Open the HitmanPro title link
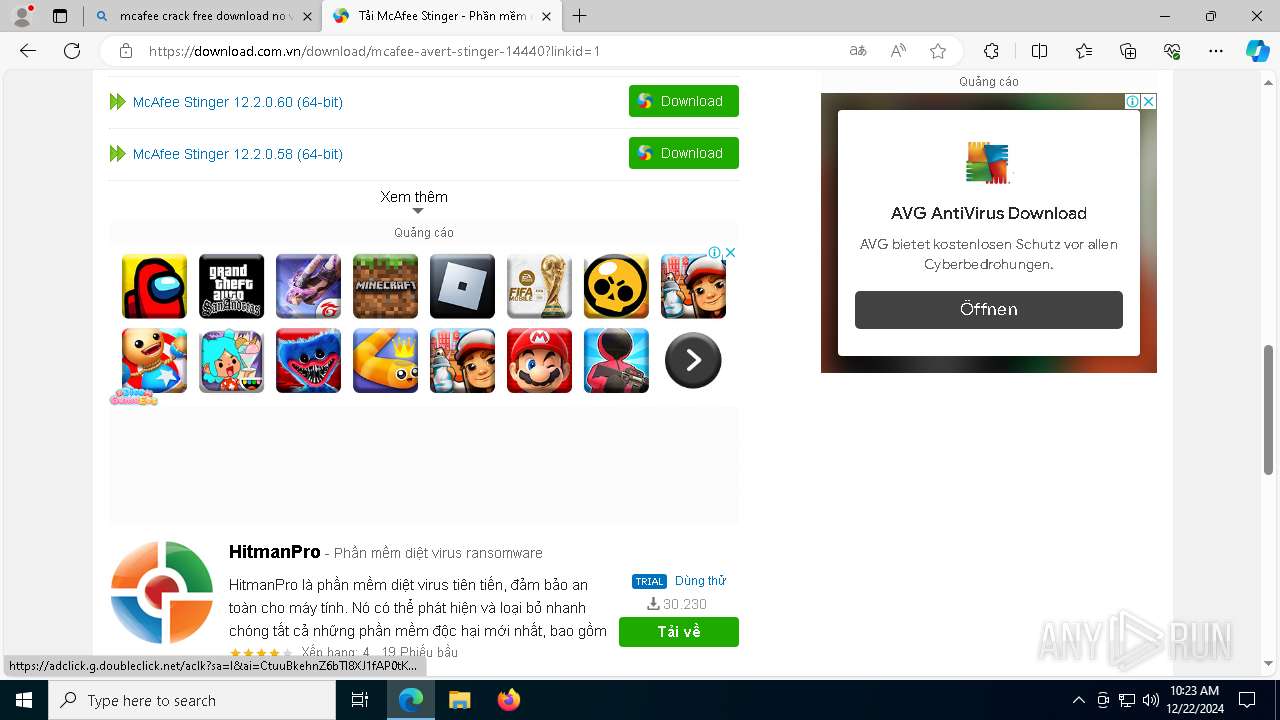Viewport: 1280px width, 720px height. 275,552
